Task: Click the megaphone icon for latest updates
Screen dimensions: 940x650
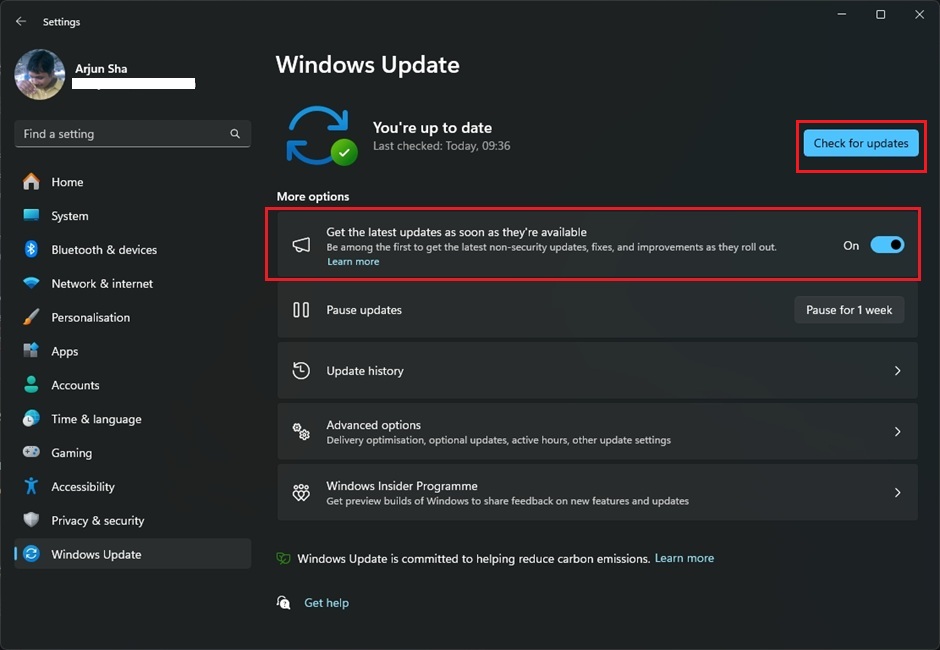Action: (x=301, y=245)
